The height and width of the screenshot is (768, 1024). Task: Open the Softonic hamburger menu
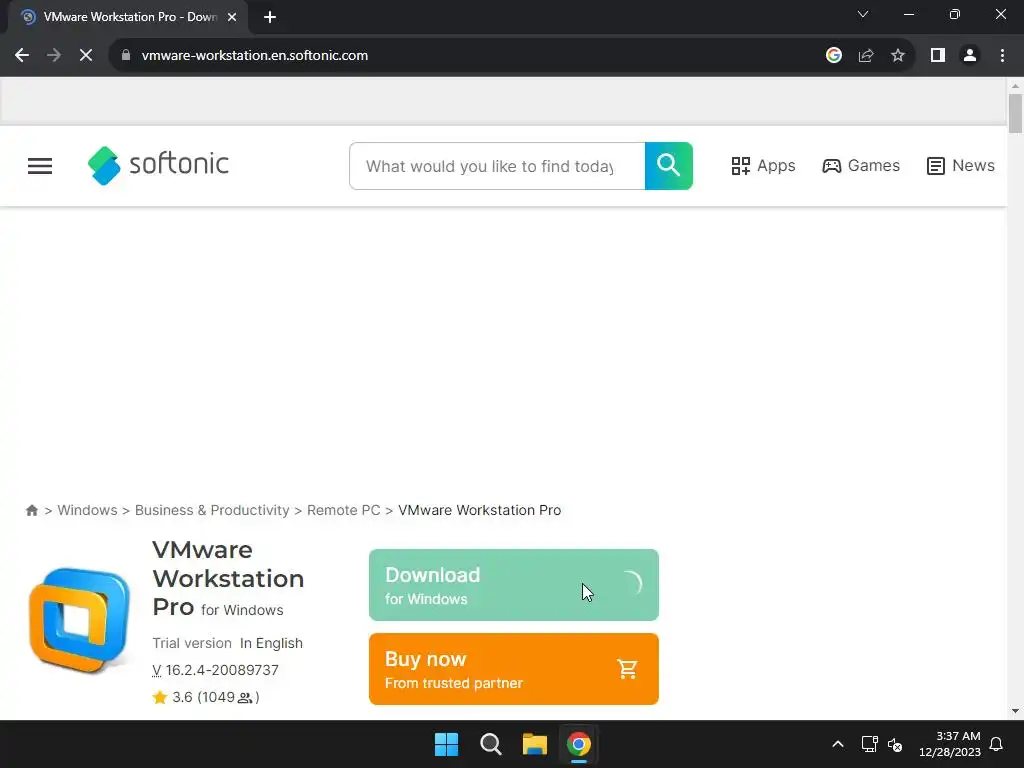tap(40, 166)
